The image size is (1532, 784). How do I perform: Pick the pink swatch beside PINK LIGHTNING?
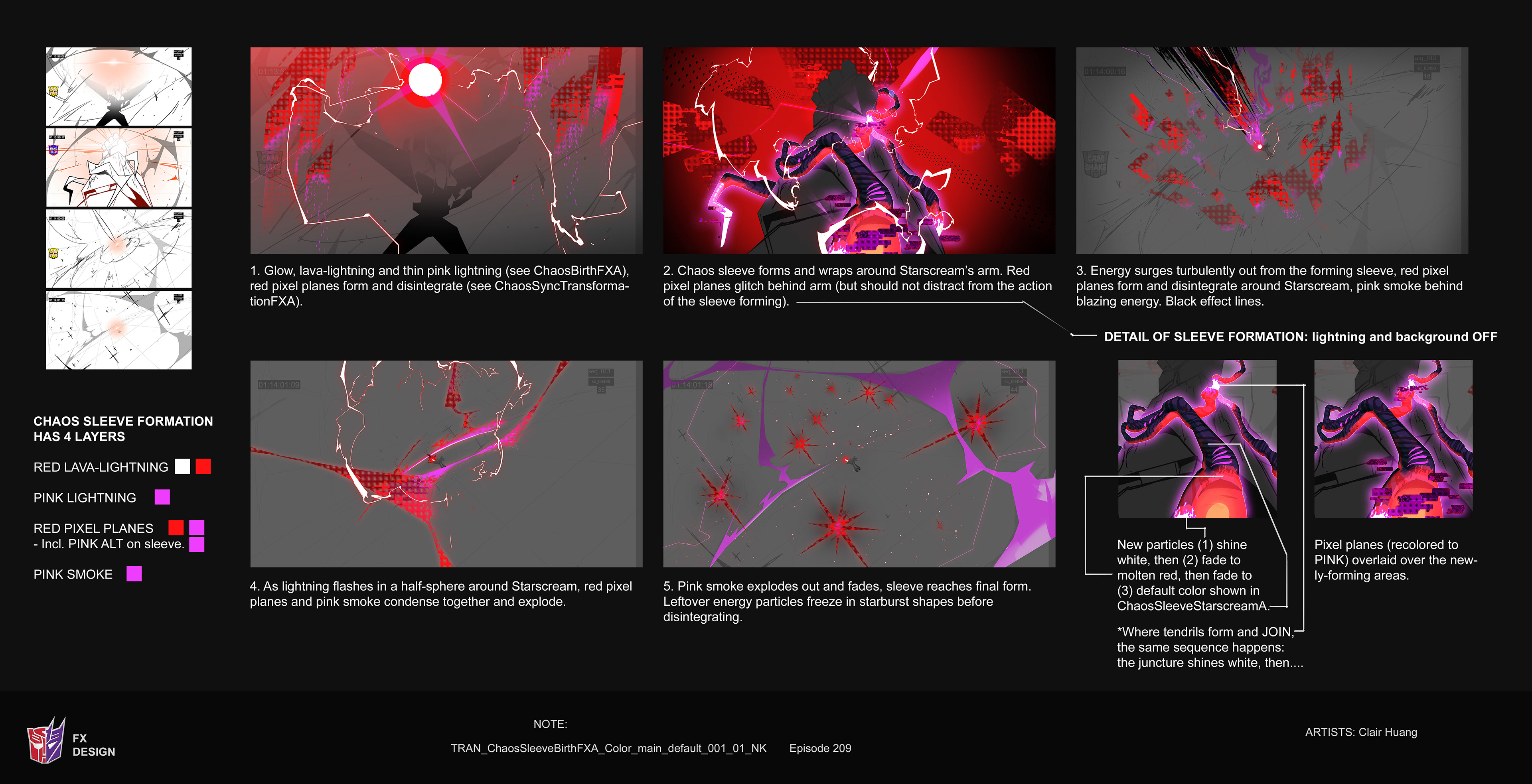click(x=162, y=497)
